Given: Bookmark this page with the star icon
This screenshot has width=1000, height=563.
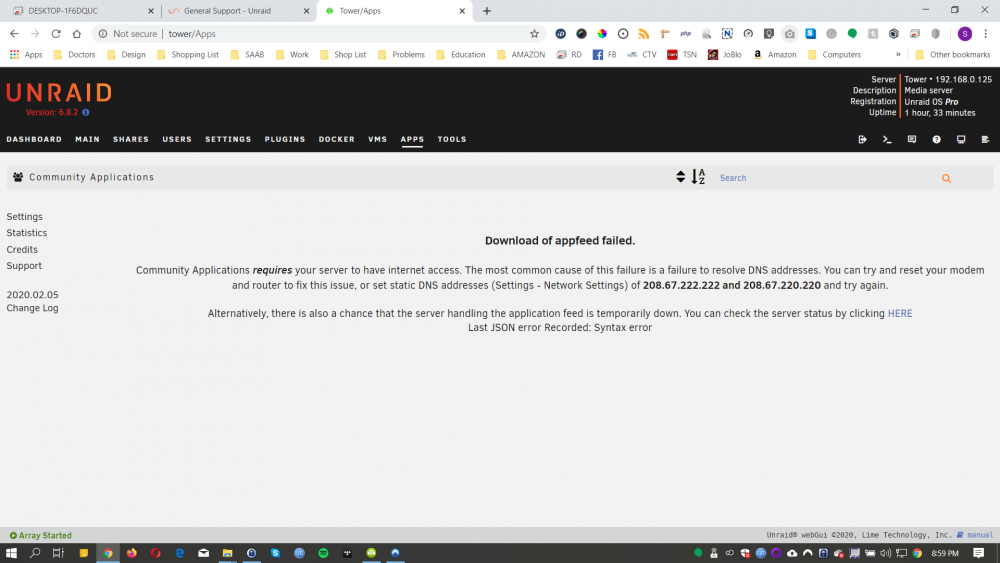Looking at the screenshot, I should tap(534, 34).
